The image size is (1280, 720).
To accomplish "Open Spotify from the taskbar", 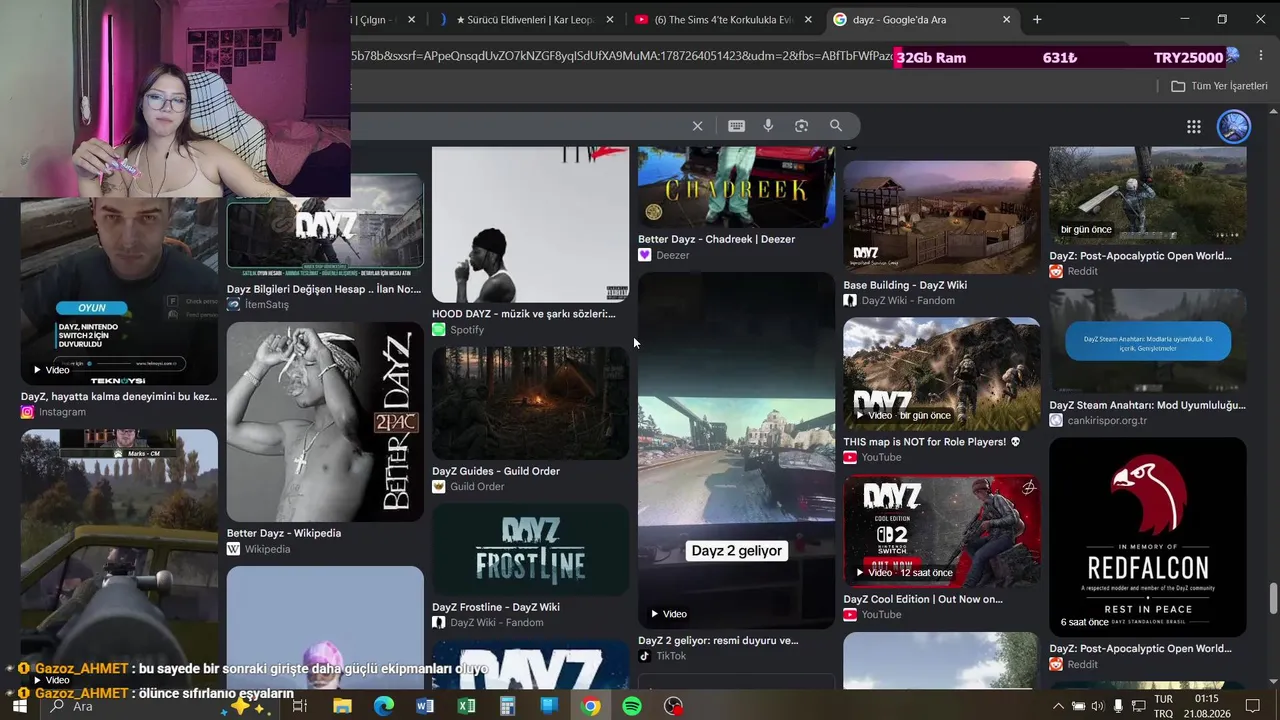I will click(631, 706).
